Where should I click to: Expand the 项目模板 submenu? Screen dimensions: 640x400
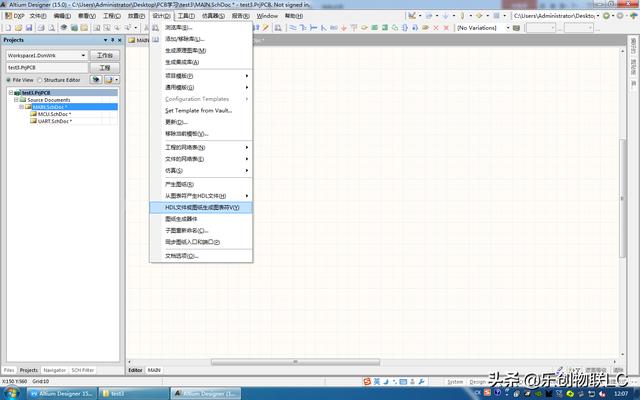(201, 76)
